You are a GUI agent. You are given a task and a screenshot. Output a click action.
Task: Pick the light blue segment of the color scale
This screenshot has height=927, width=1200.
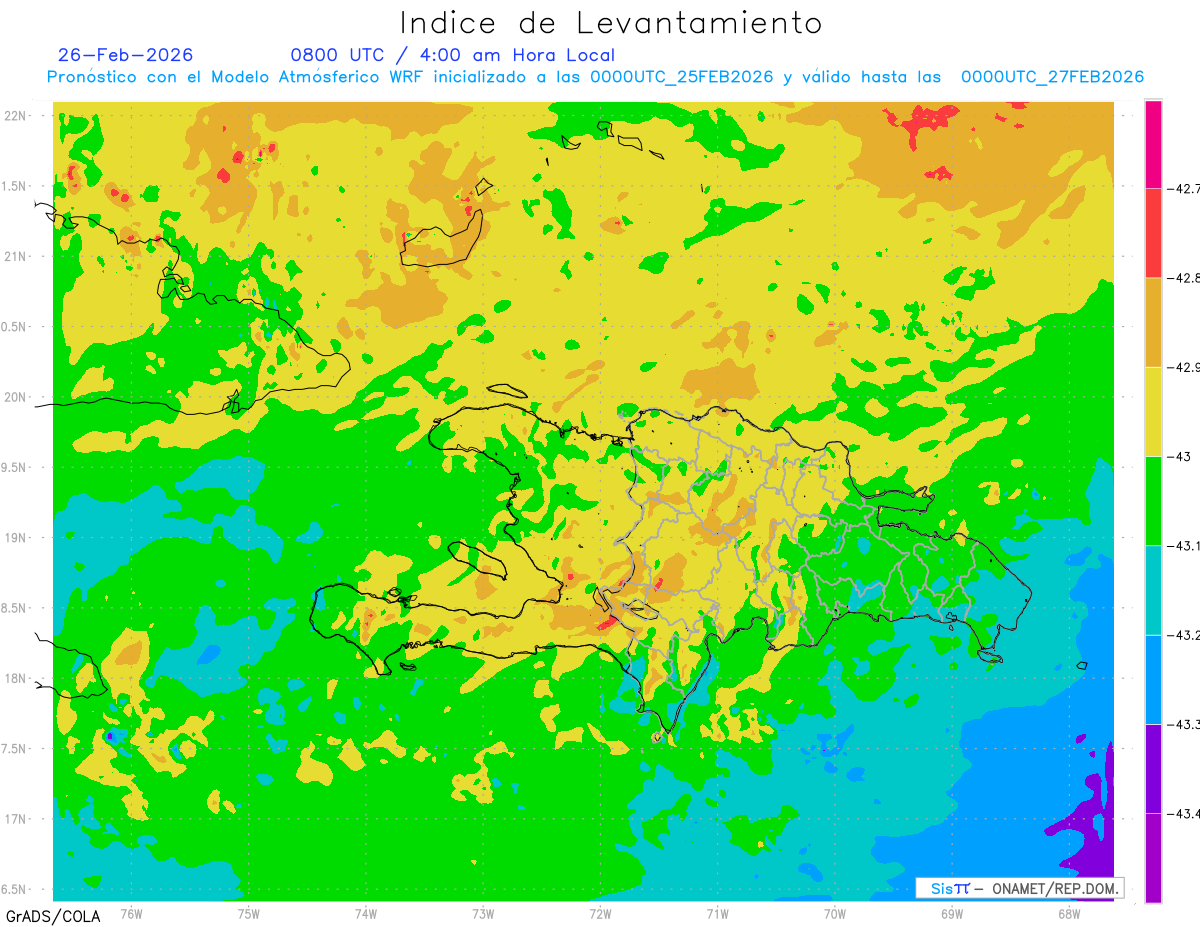pyautogui.click(x=1153, y=679)
